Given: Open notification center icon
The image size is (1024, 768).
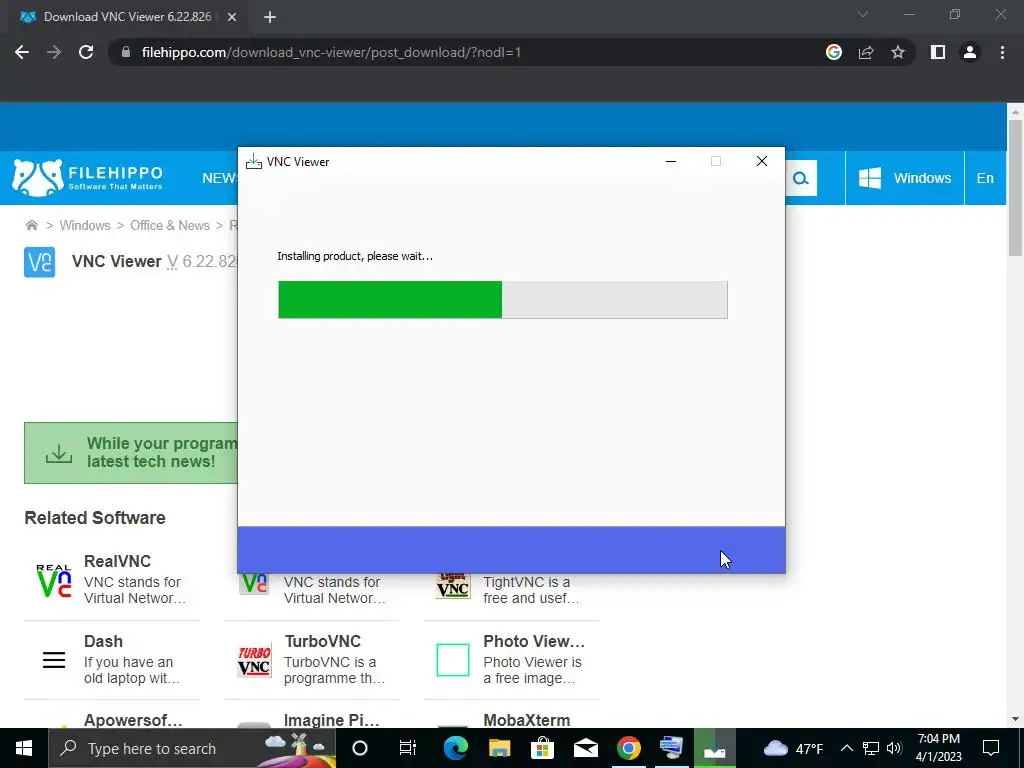Looking at the screenshot, I should click(x=991, y=748).
